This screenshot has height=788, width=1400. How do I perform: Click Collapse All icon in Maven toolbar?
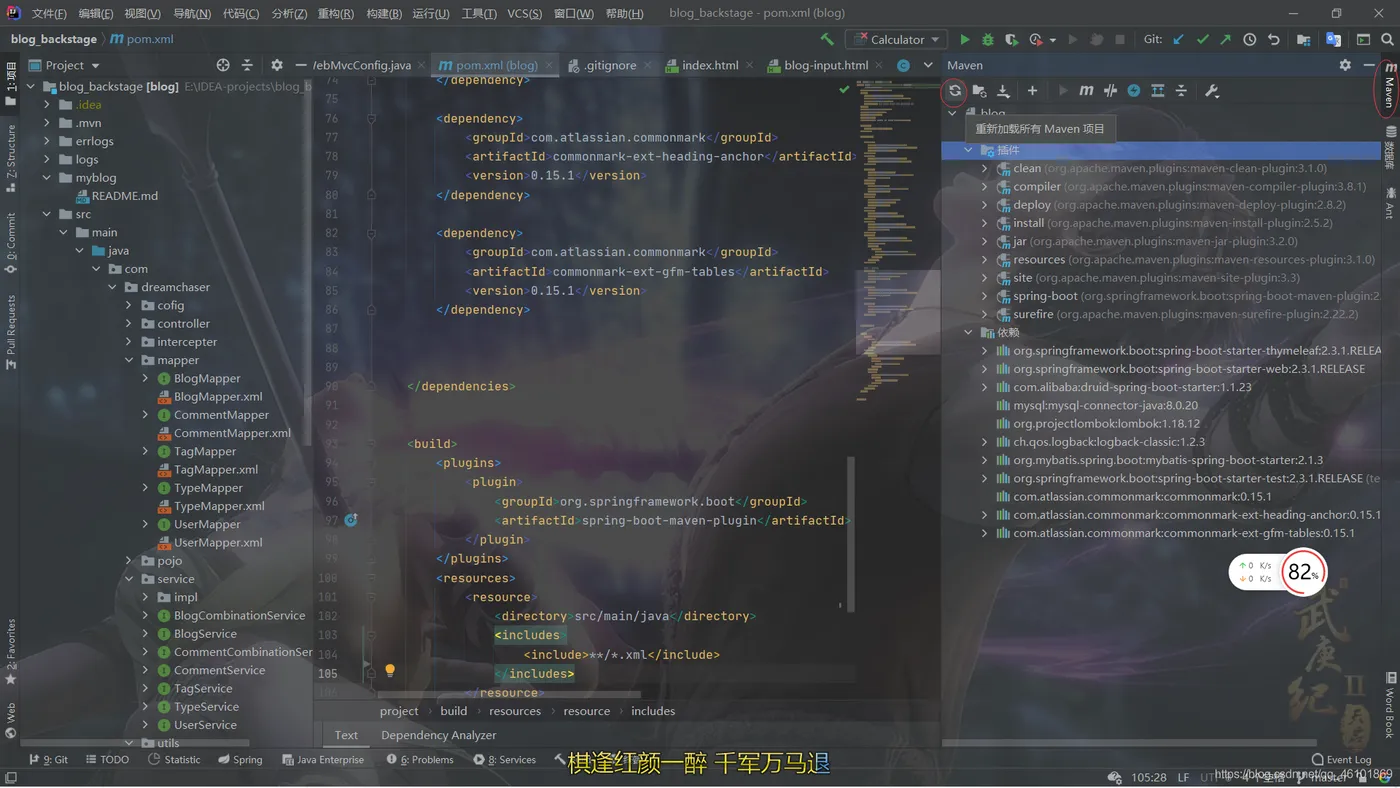(x=1181, y=91)
